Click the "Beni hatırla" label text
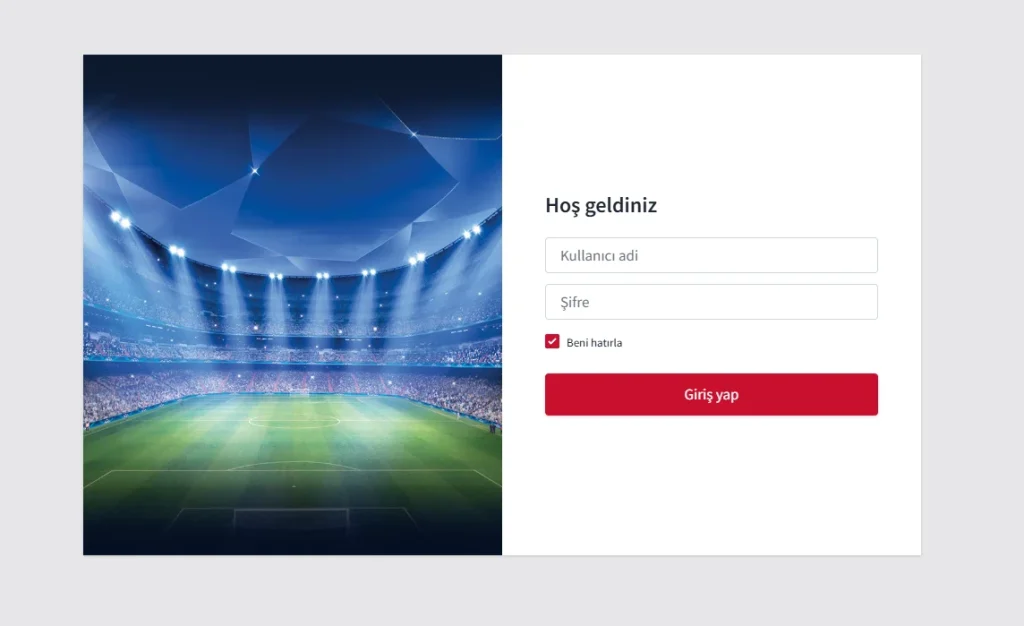The height and width of the screenshot is (626, 1024). click(594, 343)
